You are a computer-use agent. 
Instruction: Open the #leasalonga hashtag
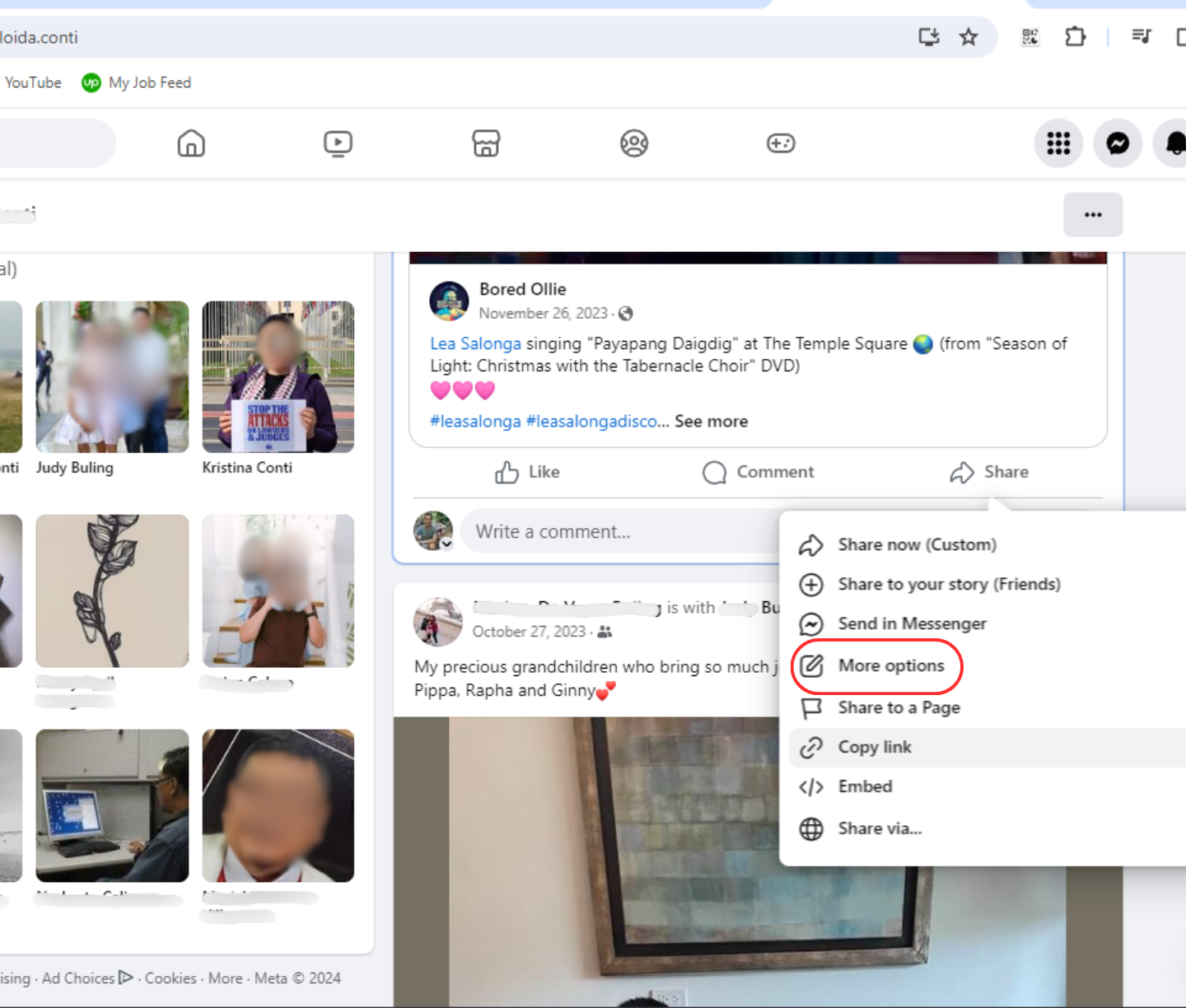click(x=475, y=421)
